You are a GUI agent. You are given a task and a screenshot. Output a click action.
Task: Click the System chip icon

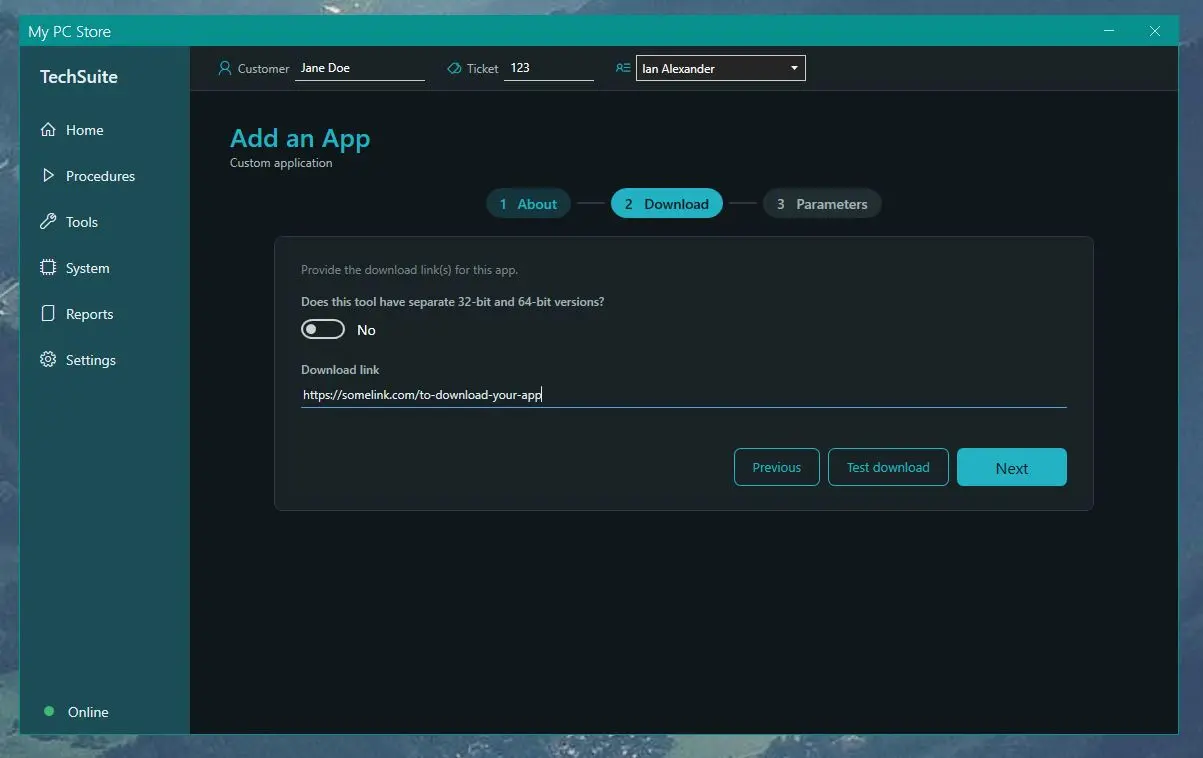[47, 268]
